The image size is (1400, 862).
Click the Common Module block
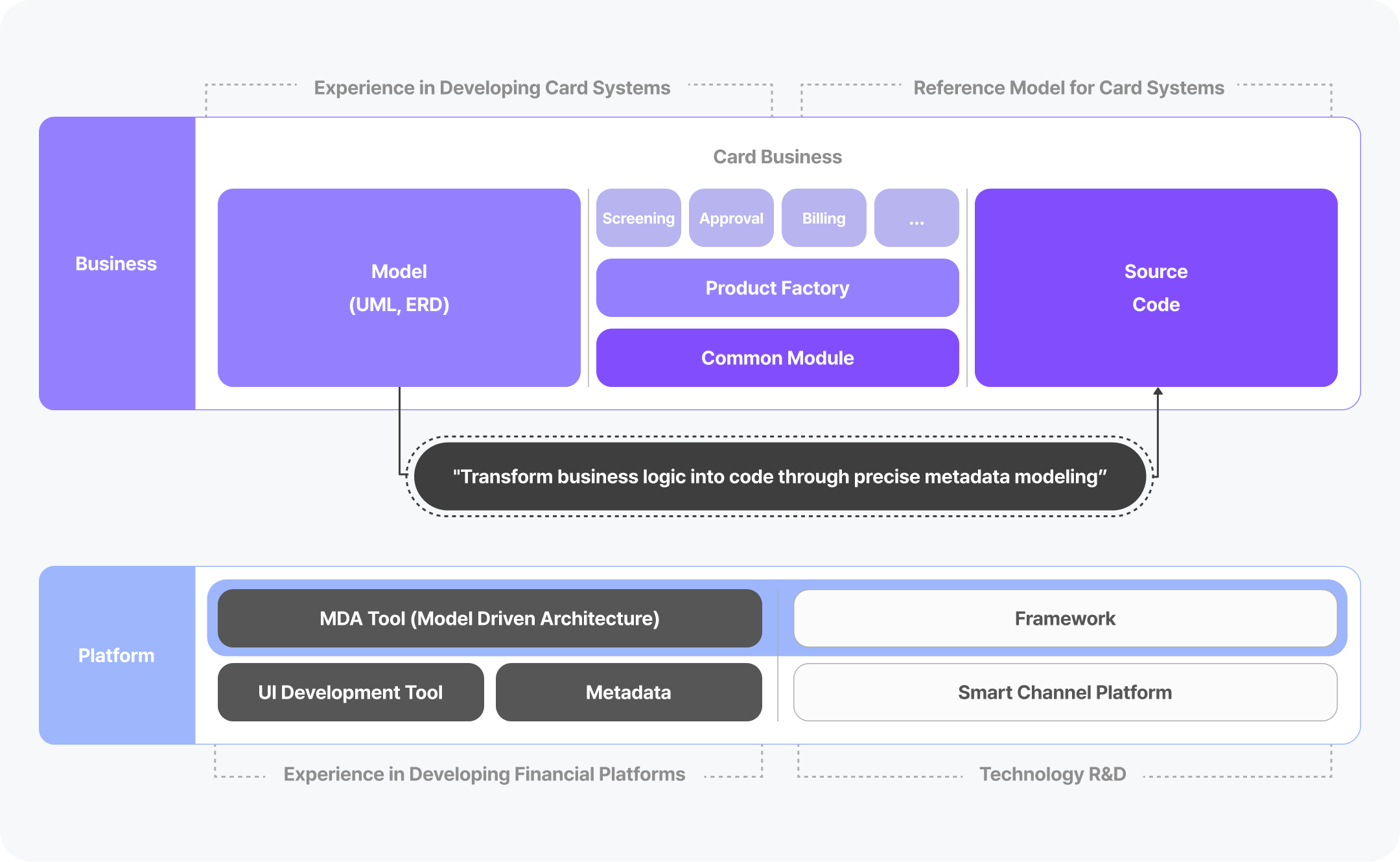pos(777,358)
